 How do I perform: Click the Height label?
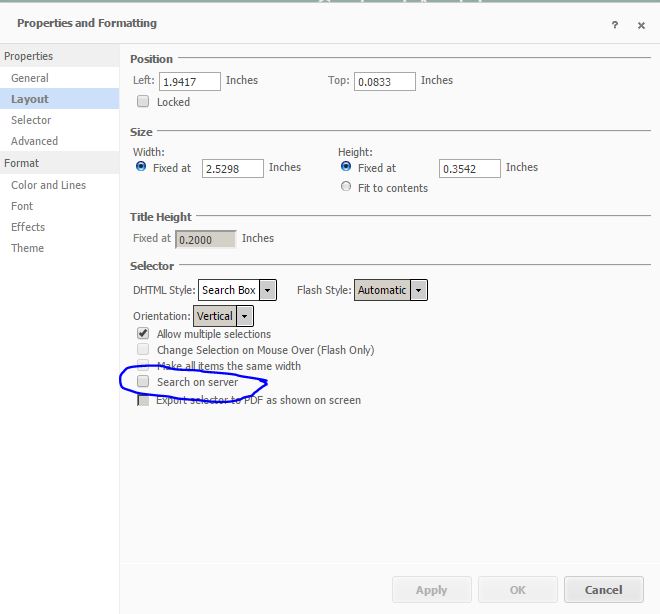click(355, 152)
